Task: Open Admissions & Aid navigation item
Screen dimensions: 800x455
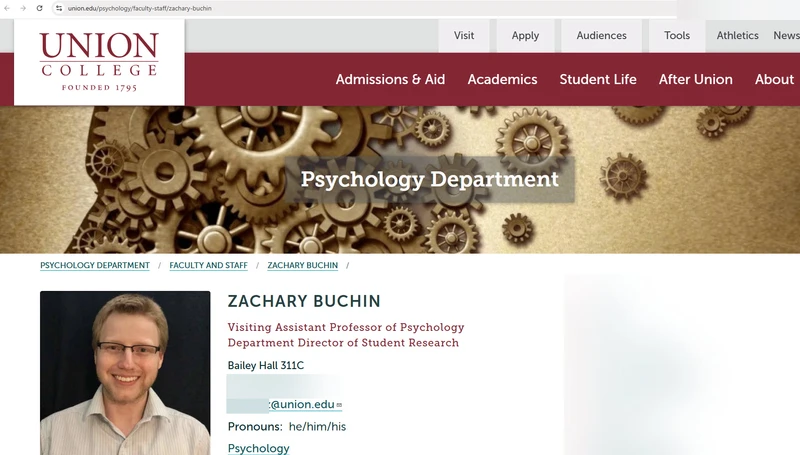Action: click(x=390, y=80)
